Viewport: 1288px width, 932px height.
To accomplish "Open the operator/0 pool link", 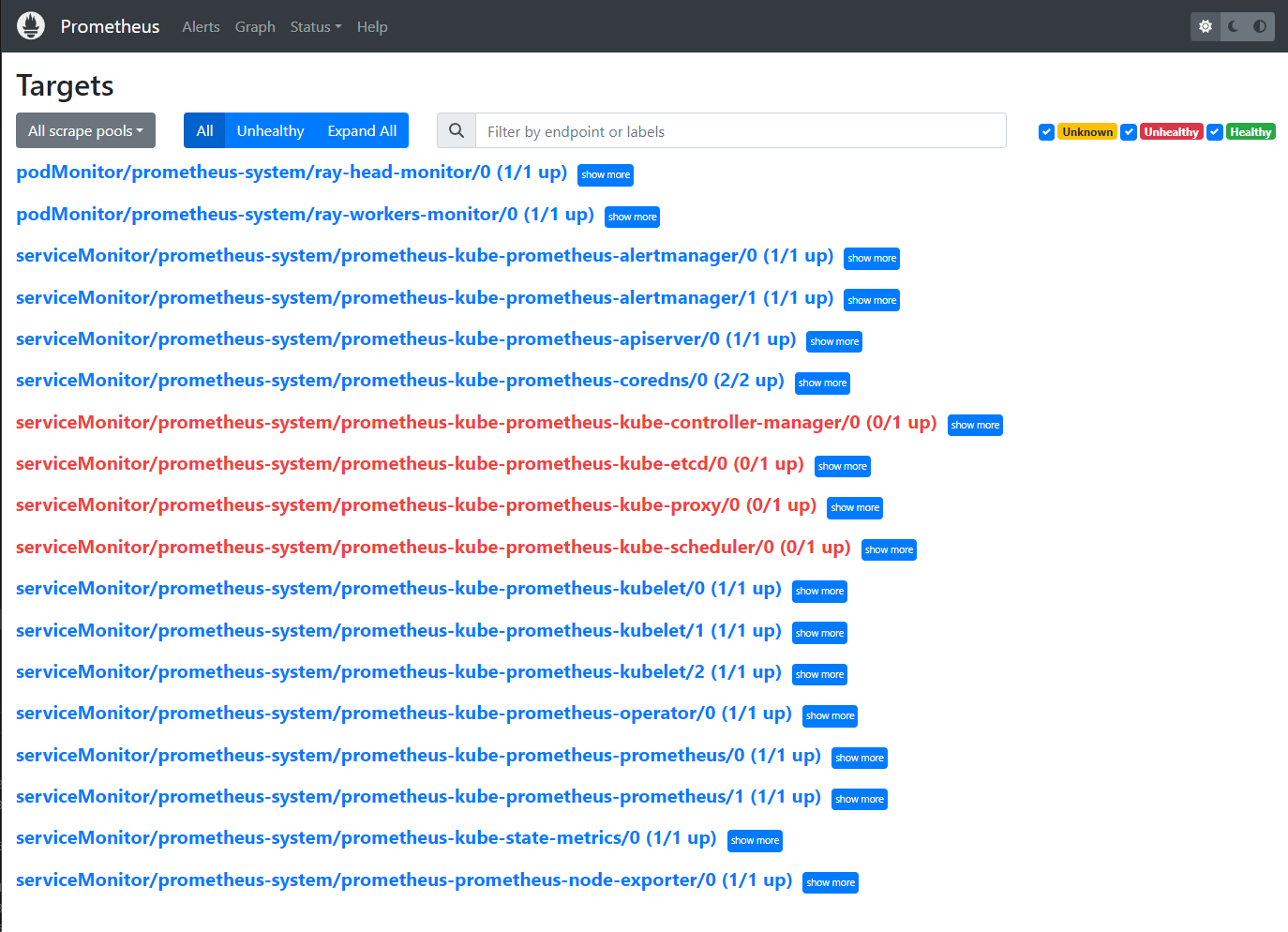I will (x=404, y=714).
